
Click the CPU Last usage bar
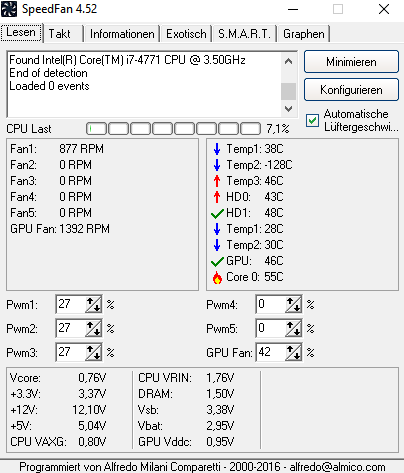pos(173,128)
